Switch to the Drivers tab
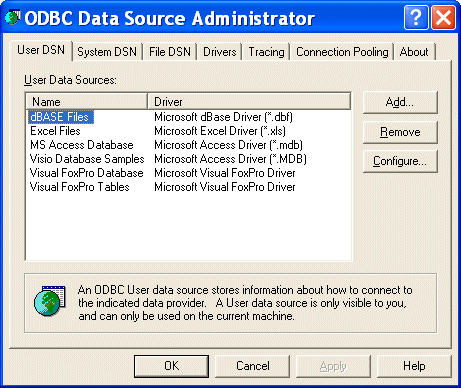The image size is (461, 388). point(220,52)
